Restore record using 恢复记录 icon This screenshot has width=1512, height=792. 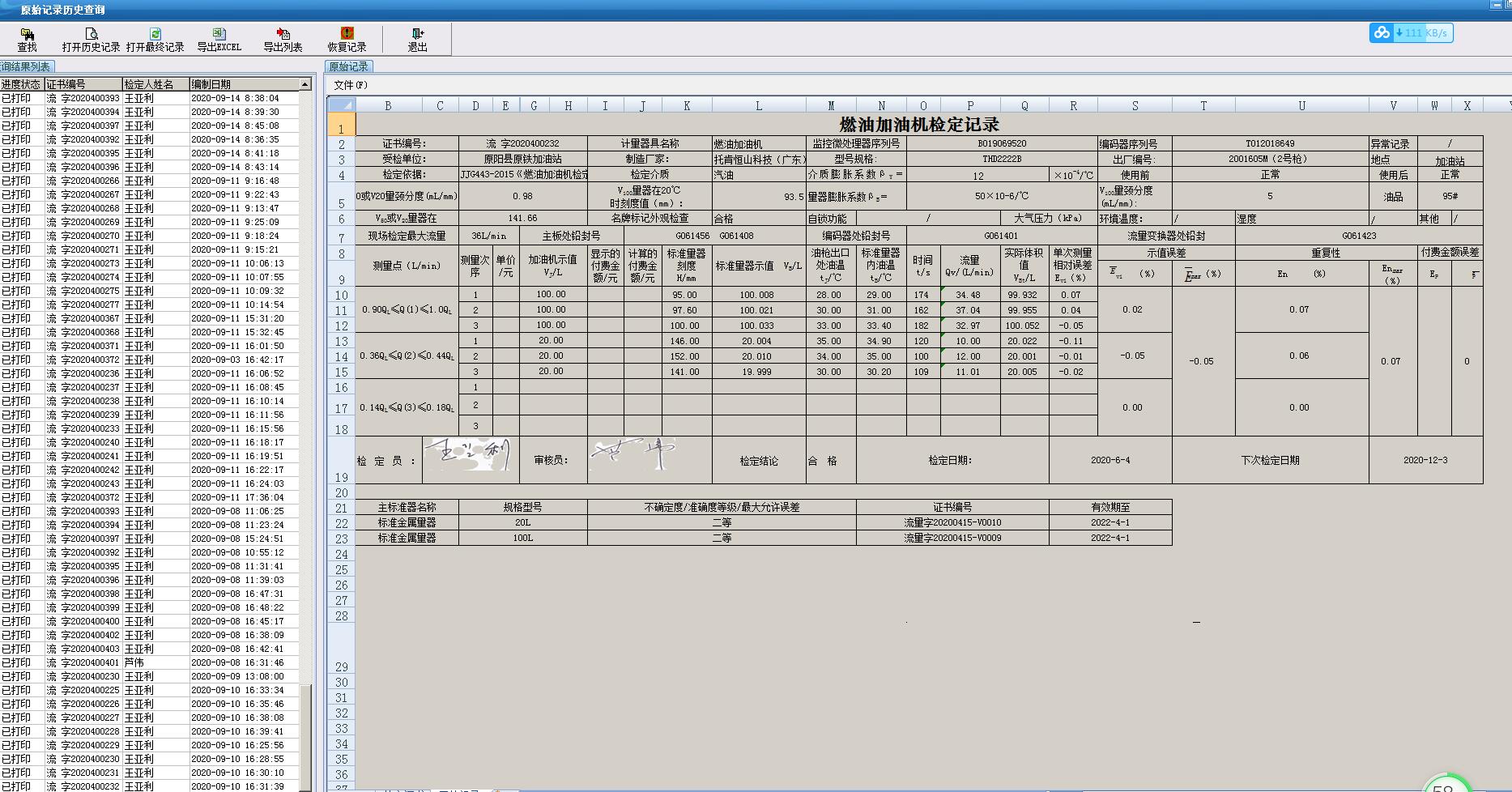pos(347,39)
